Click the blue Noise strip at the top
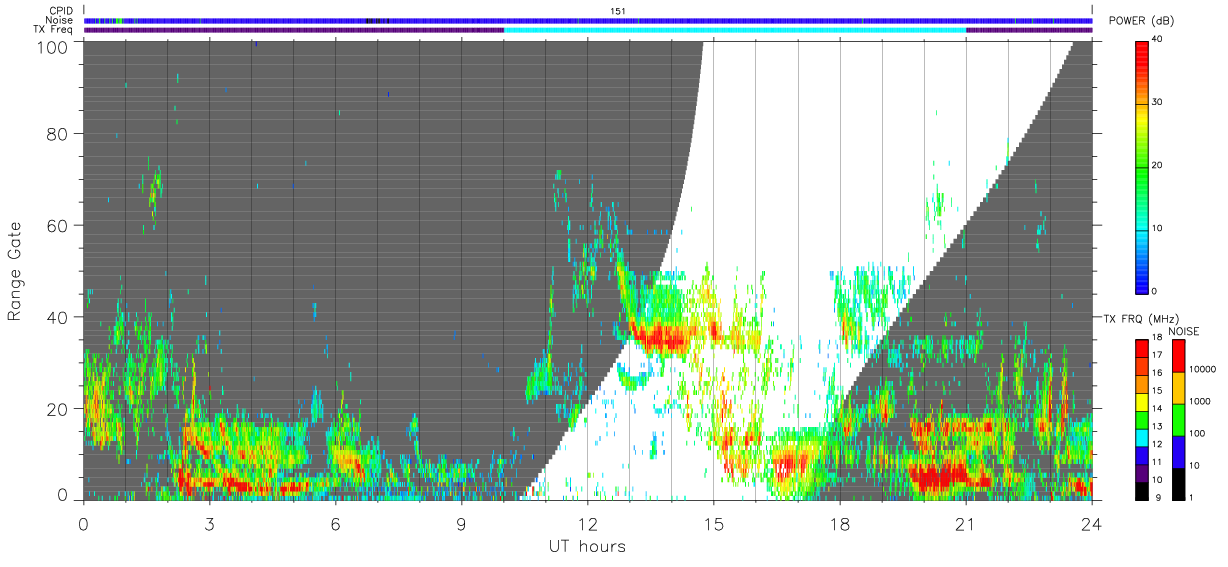Screen dimensions: 1228x567 (x=588, y=20)
